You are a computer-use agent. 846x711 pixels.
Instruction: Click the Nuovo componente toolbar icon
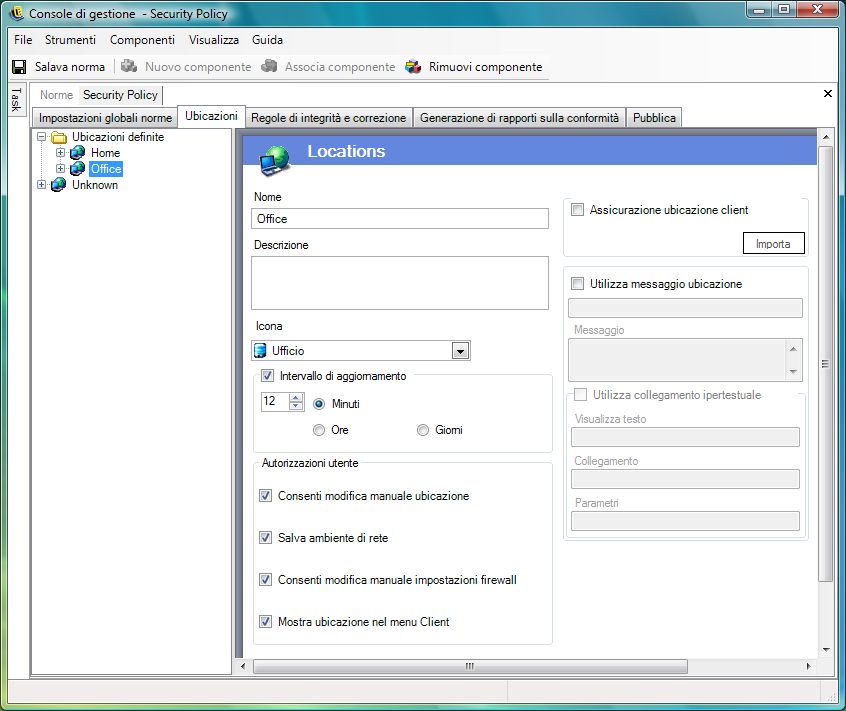point(129,66)
